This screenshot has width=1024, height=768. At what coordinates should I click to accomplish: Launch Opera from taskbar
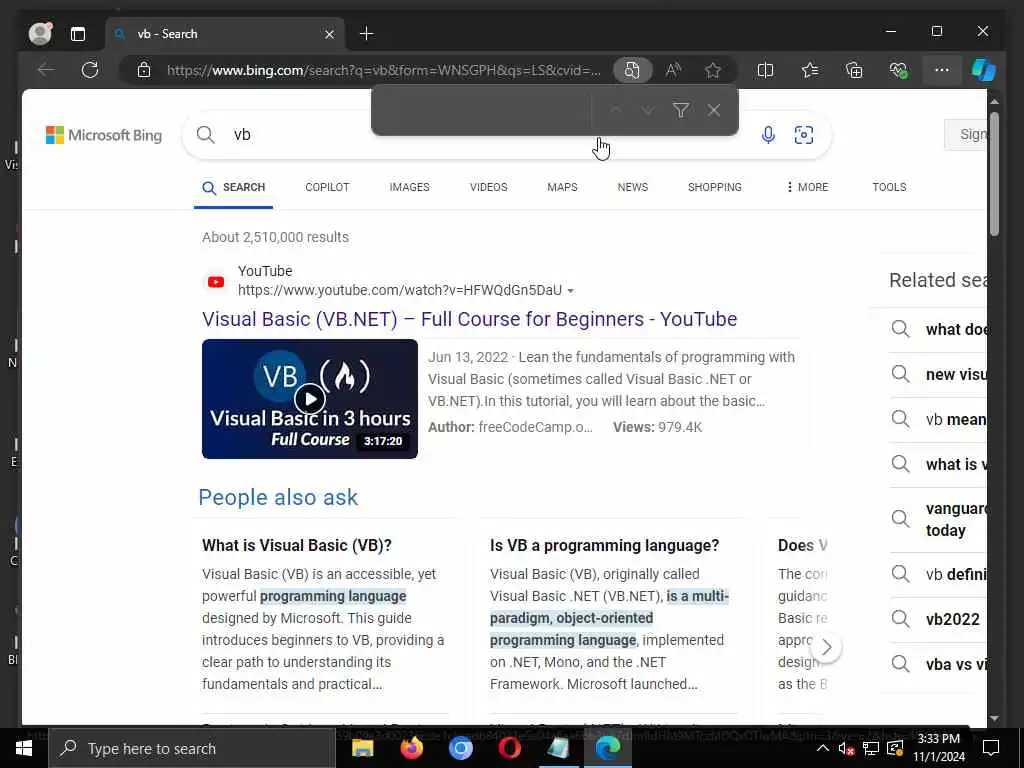[x=509, y=748]
